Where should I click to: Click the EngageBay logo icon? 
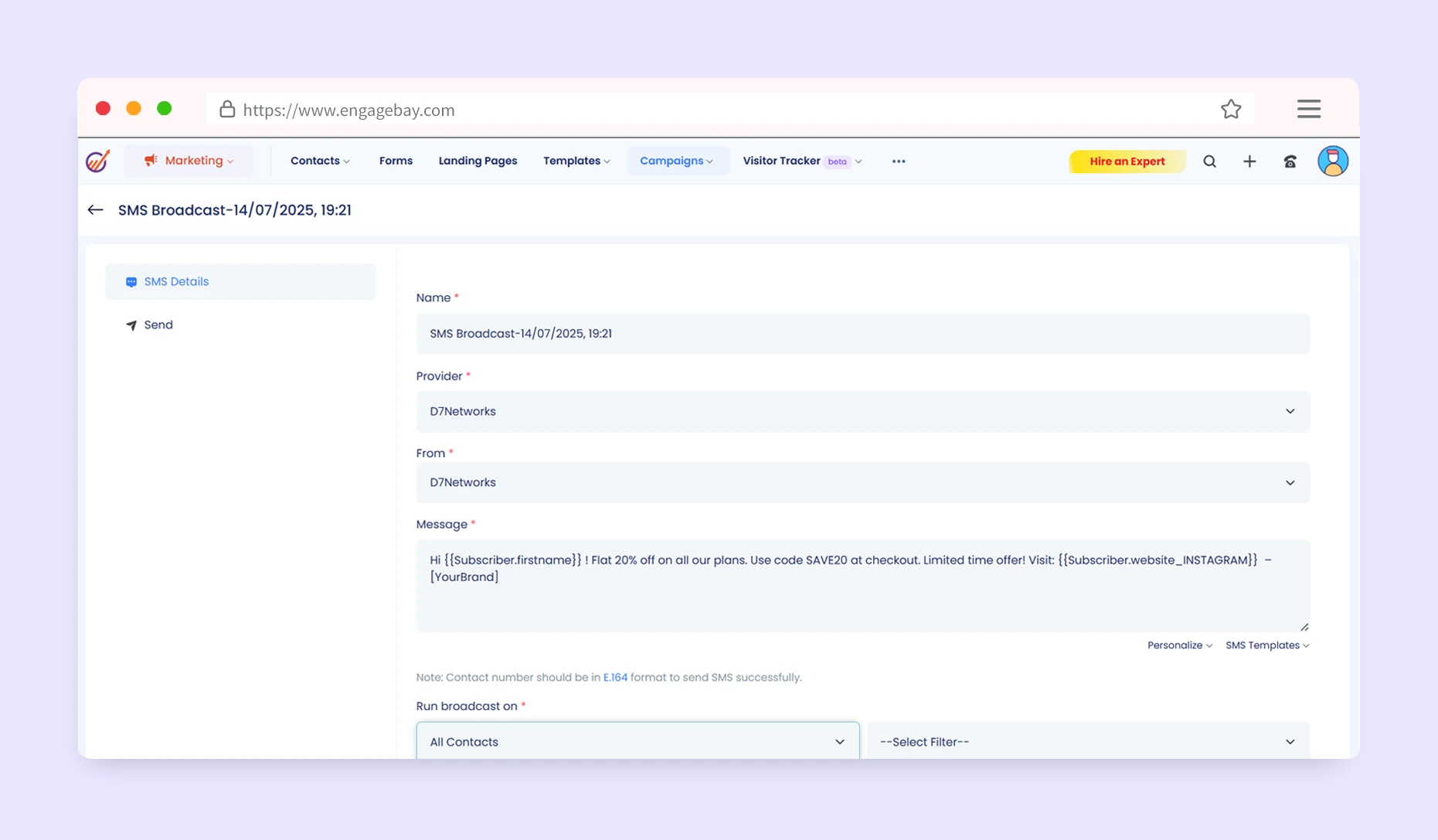[x=97, y=161]
